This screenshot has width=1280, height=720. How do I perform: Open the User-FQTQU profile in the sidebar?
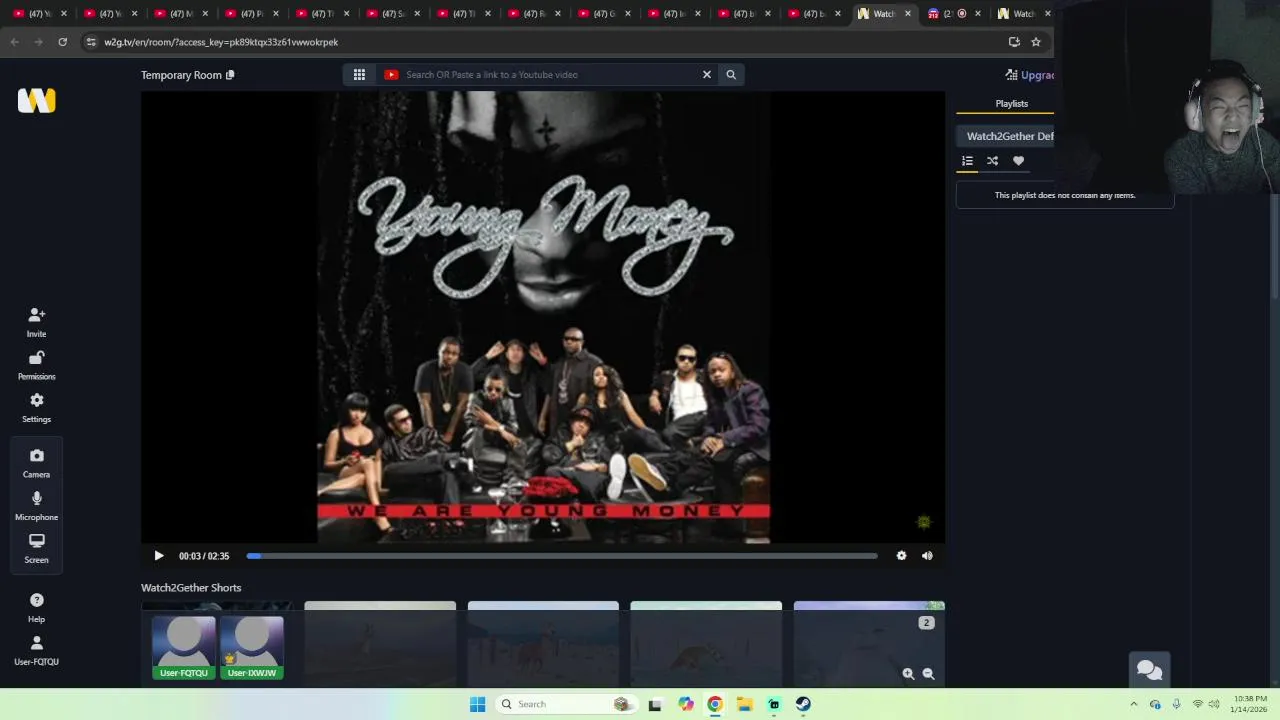tap(36, 650)
